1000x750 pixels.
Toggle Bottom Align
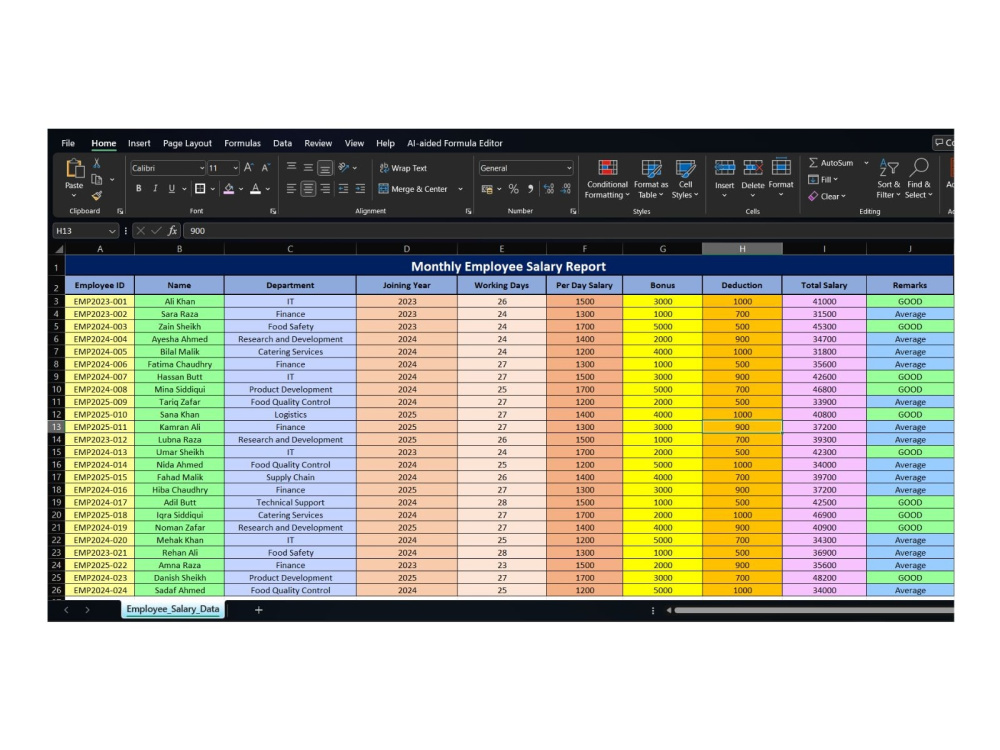[325, 168]
